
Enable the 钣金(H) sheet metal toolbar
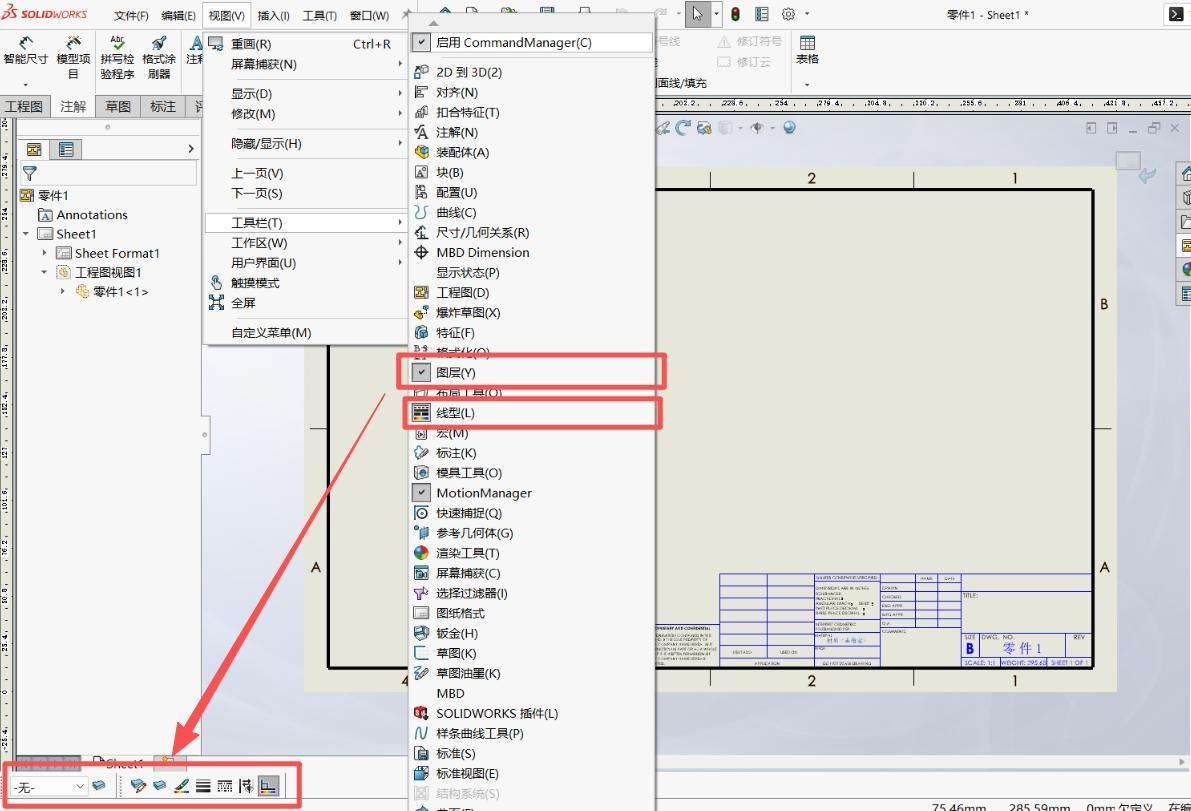click(x=532, y=633)
